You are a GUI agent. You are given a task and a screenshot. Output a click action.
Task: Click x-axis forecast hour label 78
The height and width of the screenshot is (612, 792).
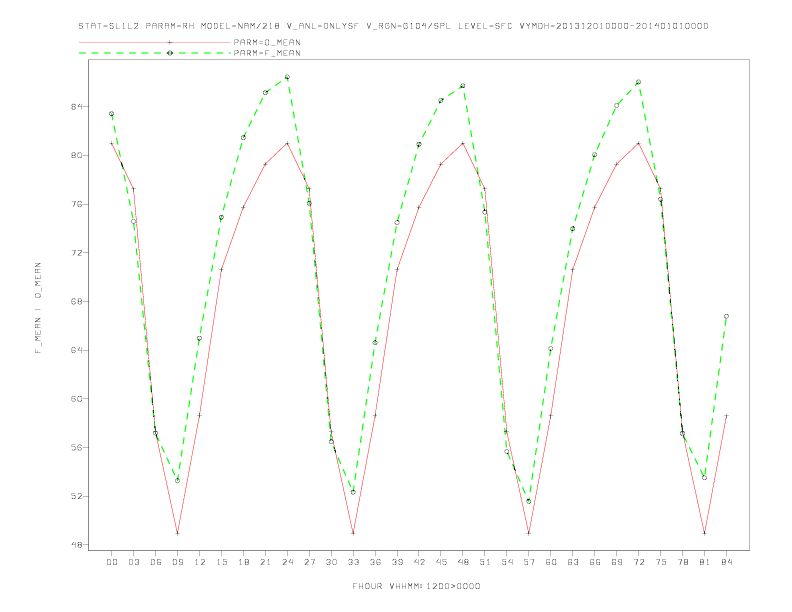682,562
